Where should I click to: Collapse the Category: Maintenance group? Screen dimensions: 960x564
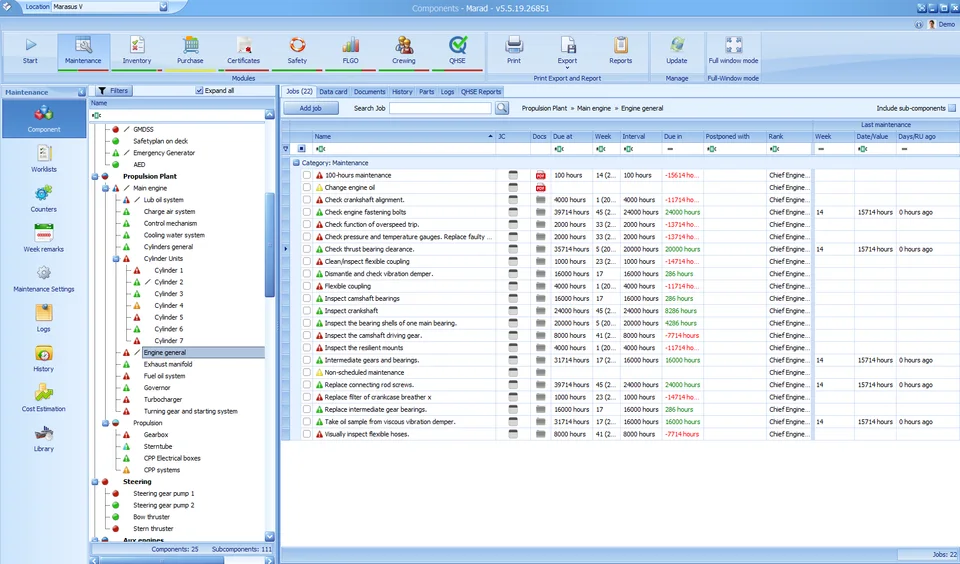point(296,163)
